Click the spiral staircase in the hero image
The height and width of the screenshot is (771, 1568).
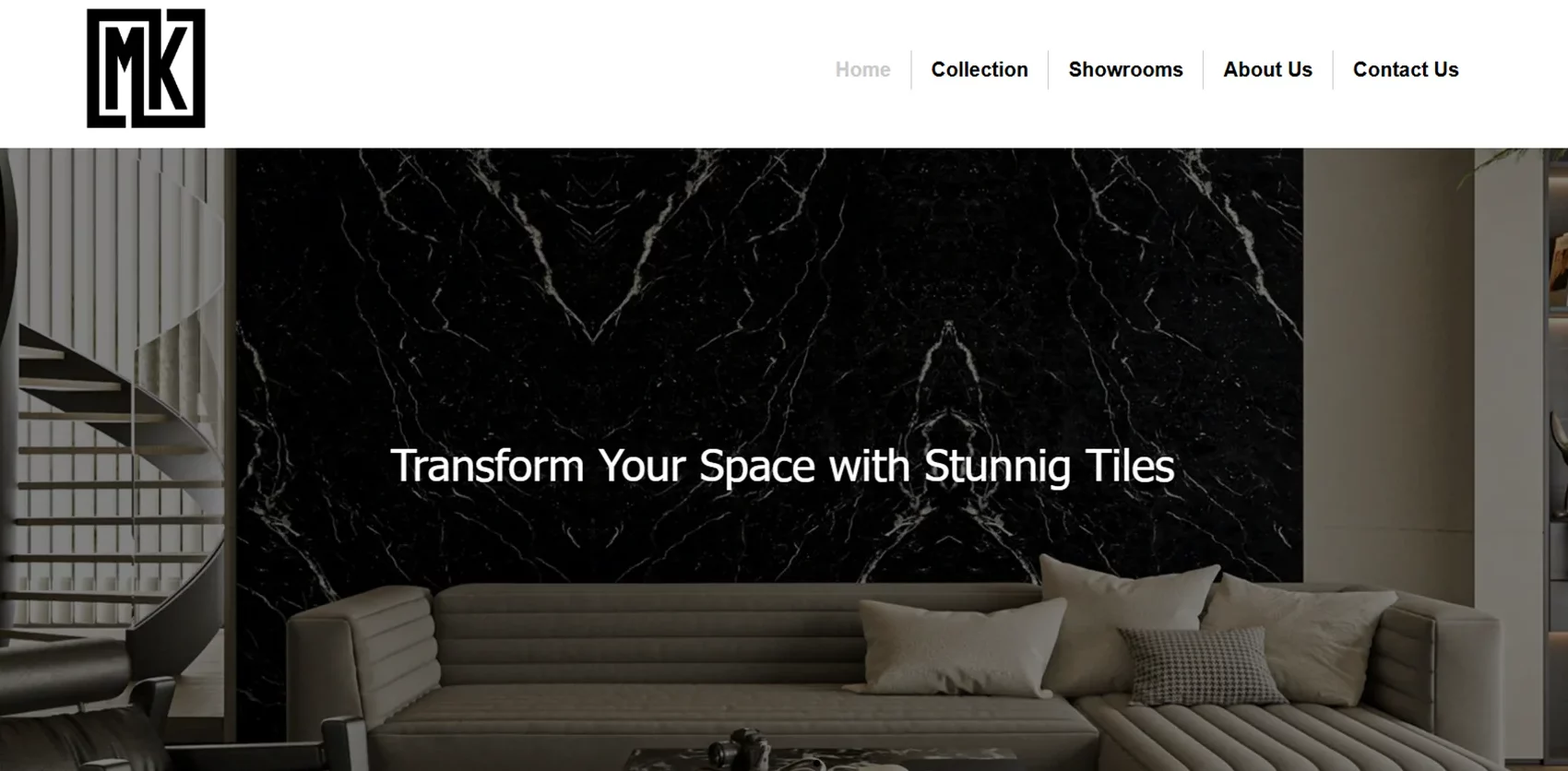click(111, 480)
